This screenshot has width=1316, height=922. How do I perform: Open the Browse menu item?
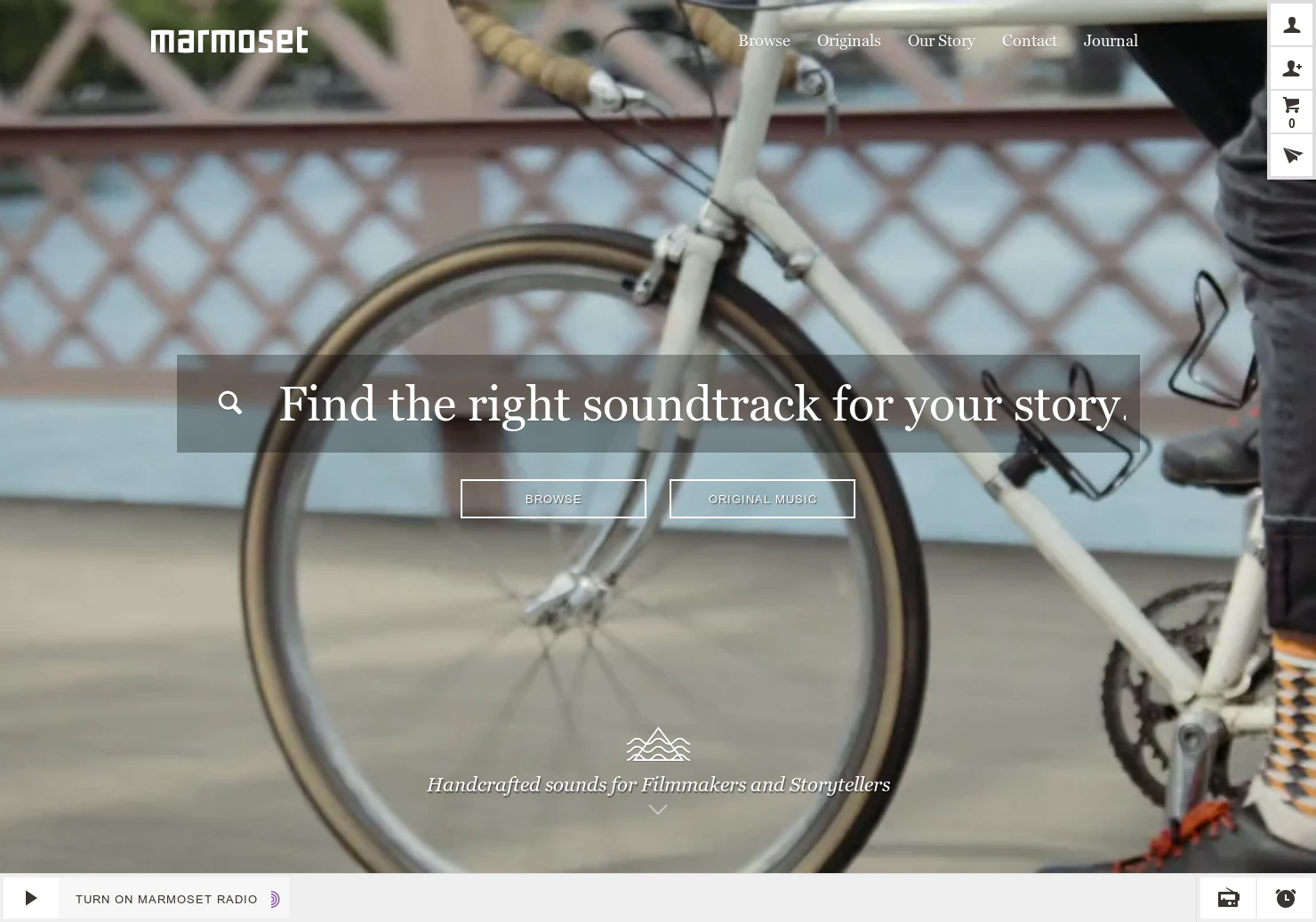click(764, 41)
